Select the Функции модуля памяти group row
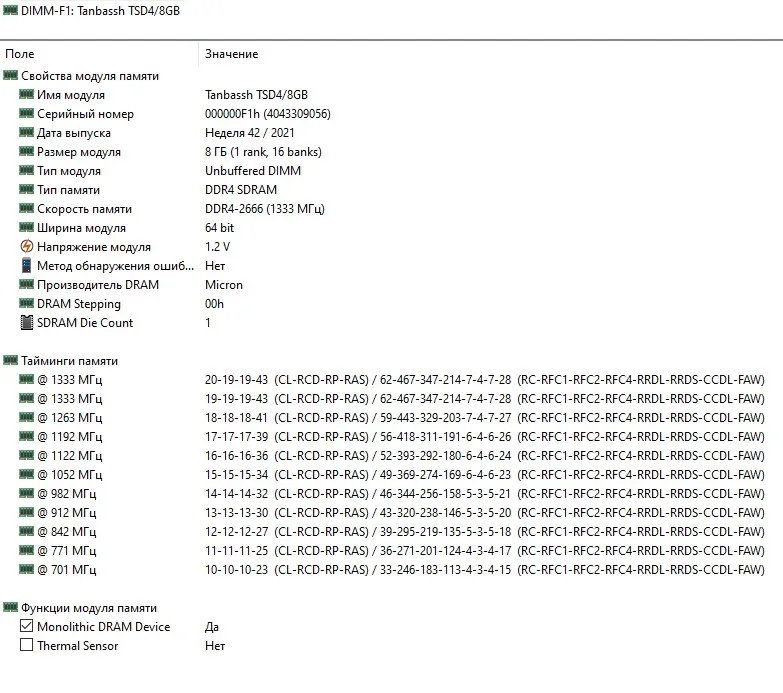This screenshot has height=693, width=783. (392, 608)
